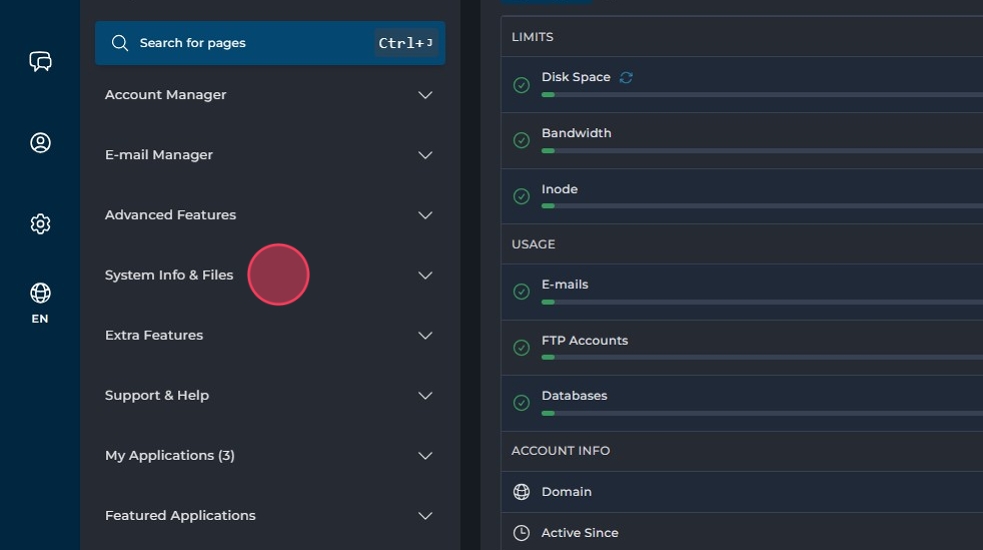
Task: Open the Advanced Features menu
Action: [x=171, y=215]
